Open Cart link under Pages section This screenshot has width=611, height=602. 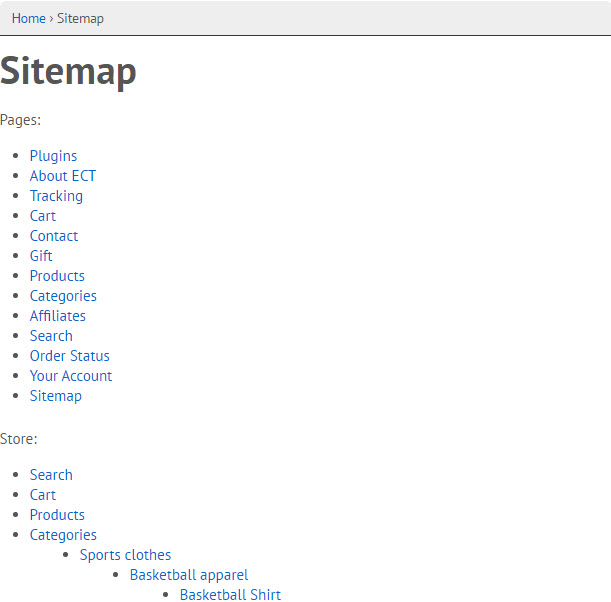43,216
